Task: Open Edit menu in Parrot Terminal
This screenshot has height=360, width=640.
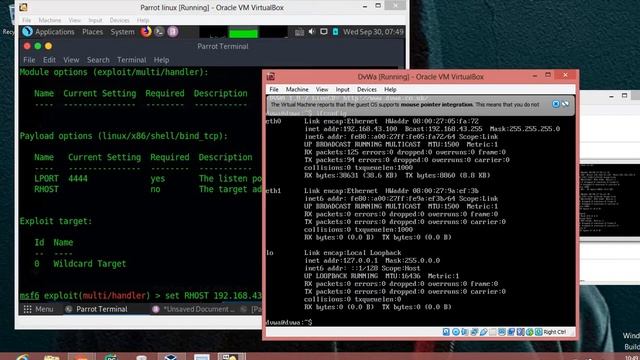Action: pos(49,60)
